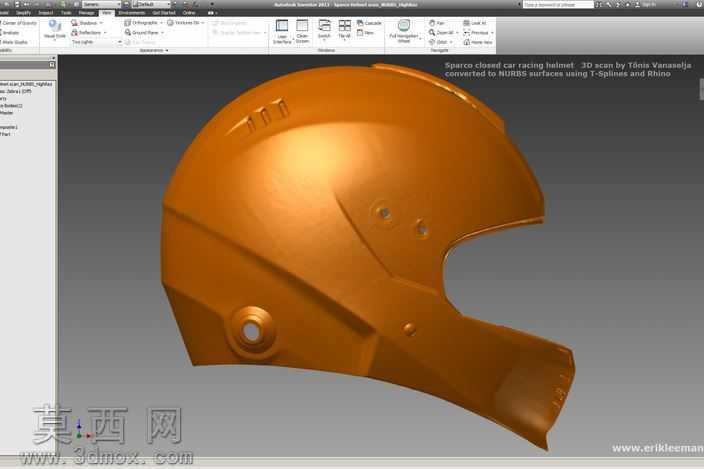Open a New window
The height and width of the screenshot is (469, 704).
pos(365,33)
